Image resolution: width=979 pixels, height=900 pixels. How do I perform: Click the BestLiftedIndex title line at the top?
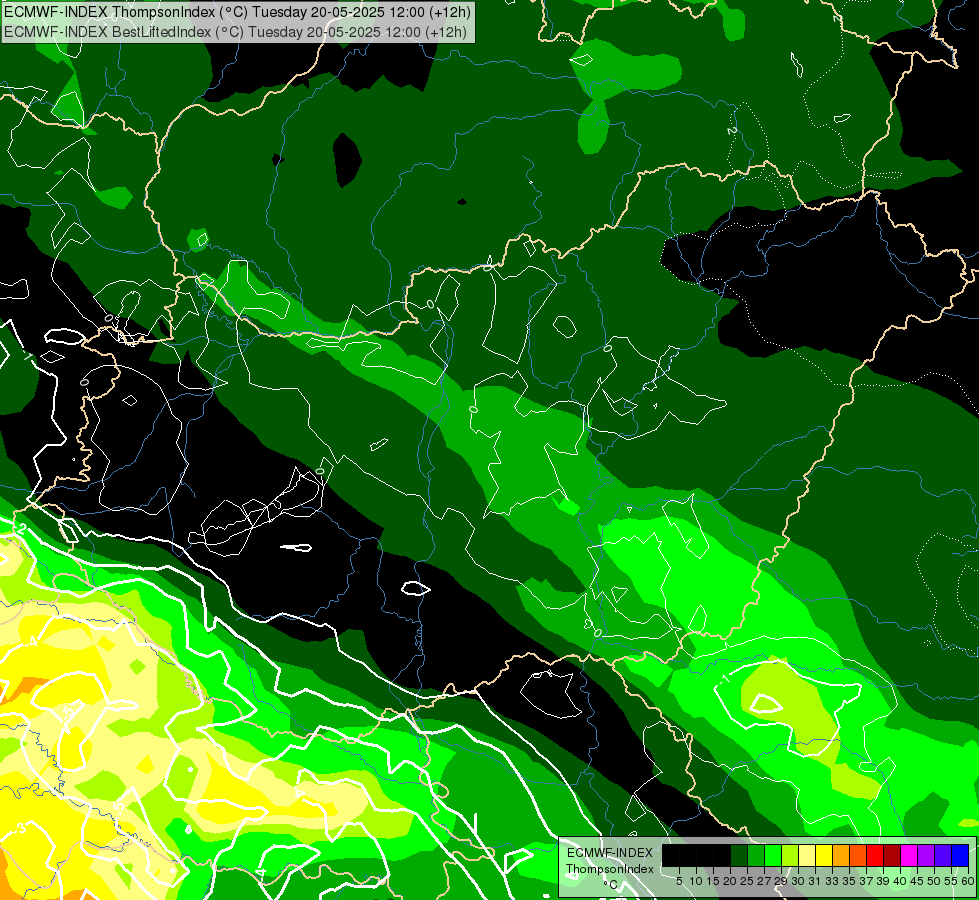point(235,32)
